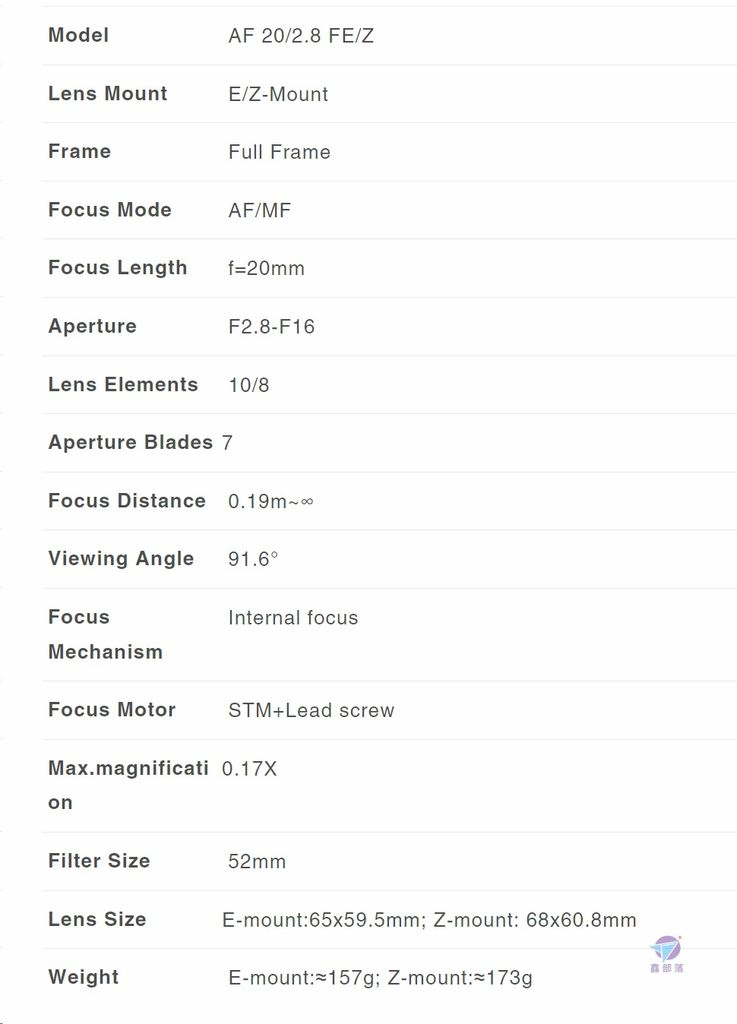
Task: Select the Full Frame value
Action: [x=279, y=152]
